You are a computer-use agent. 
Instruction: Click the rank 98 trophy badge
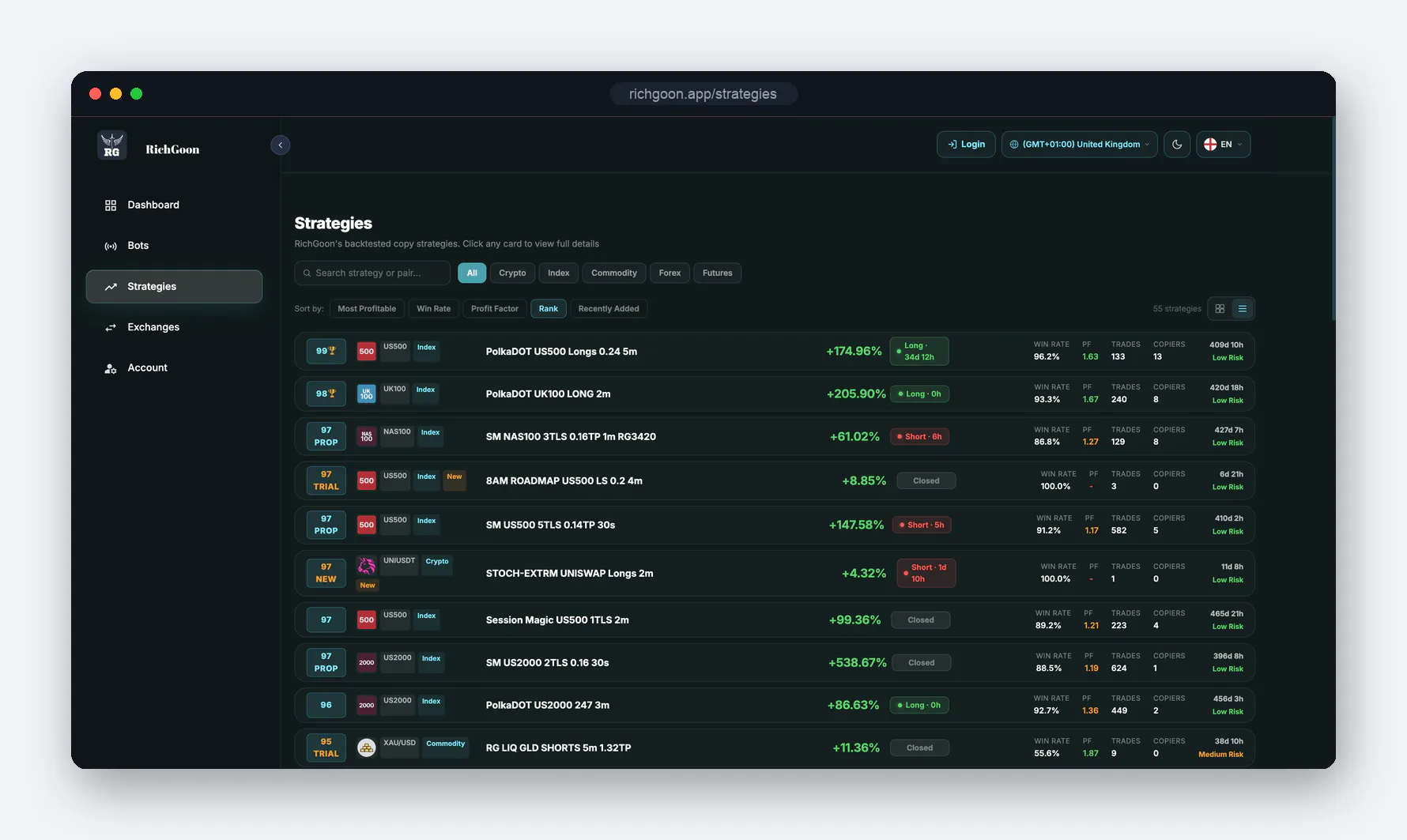[x=326, y=394]
